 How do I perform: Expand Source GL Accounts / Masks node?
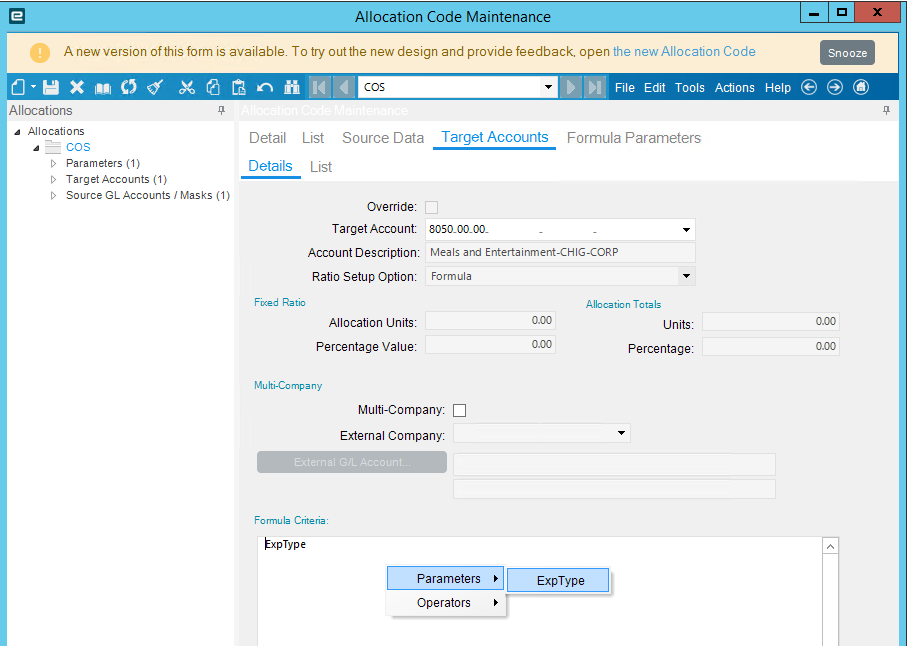[x=53, y=195]
